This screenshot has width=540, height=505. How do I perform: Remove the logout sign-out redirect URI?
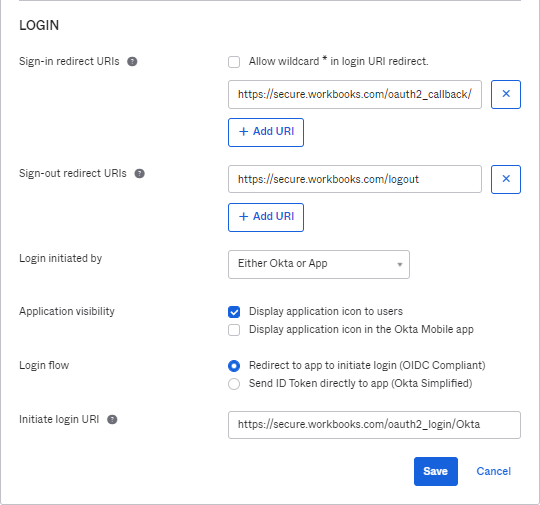coord(506,179)
